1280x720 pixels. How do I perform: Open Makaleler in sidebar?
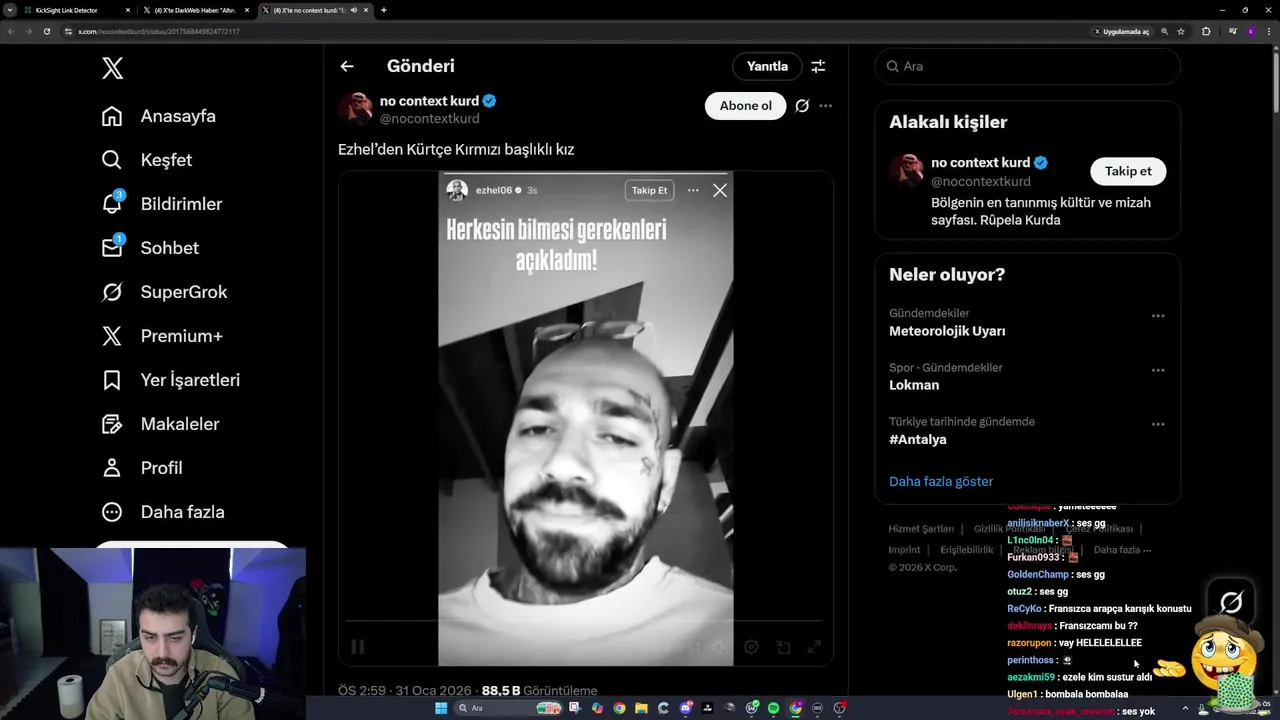161,424
